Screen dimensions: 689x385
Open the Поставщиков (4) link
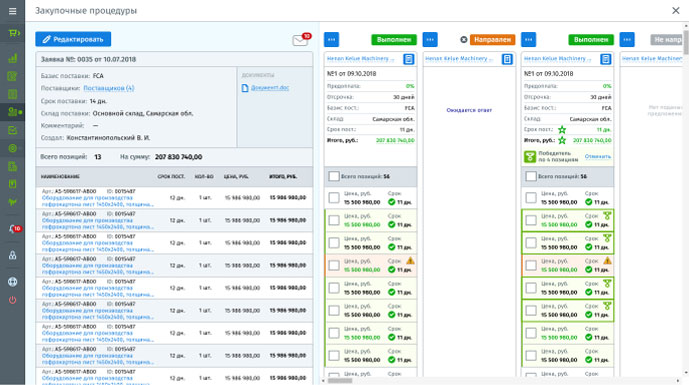[109, 88]
